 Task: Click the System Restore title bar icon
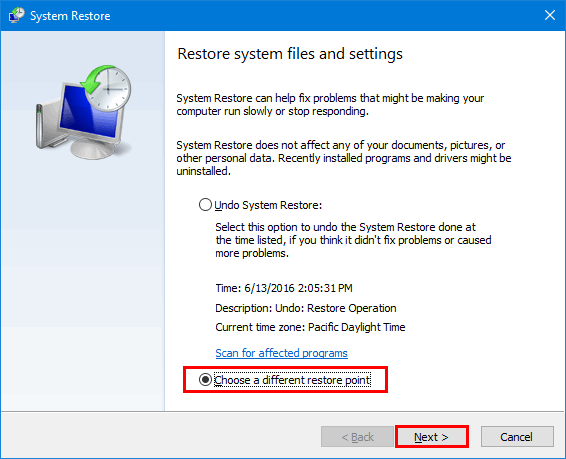pyautogui.click(x=16, y=15)
